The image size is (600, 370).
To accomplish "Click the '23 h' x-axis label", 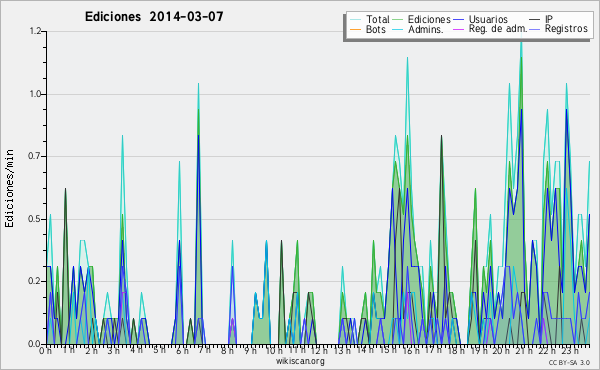I will 569,351.
